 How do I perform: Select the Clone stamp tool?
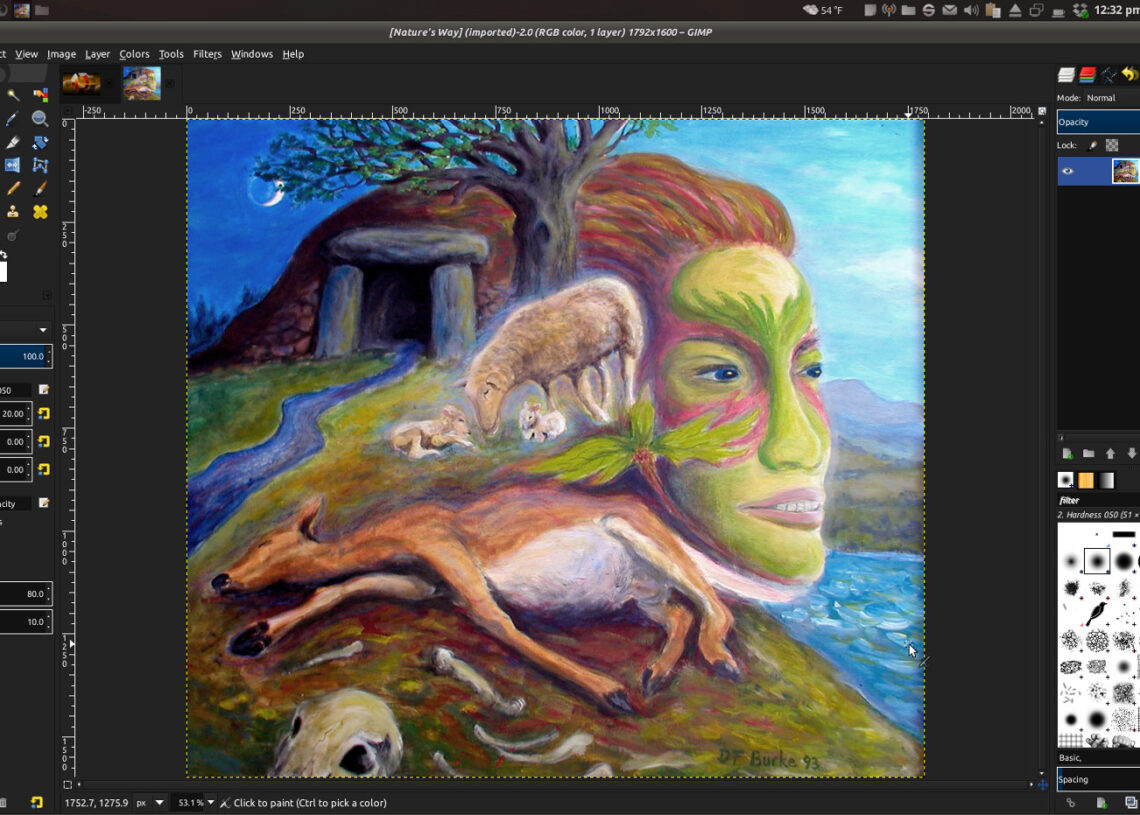pyautogui.click(x=13, y=212)
